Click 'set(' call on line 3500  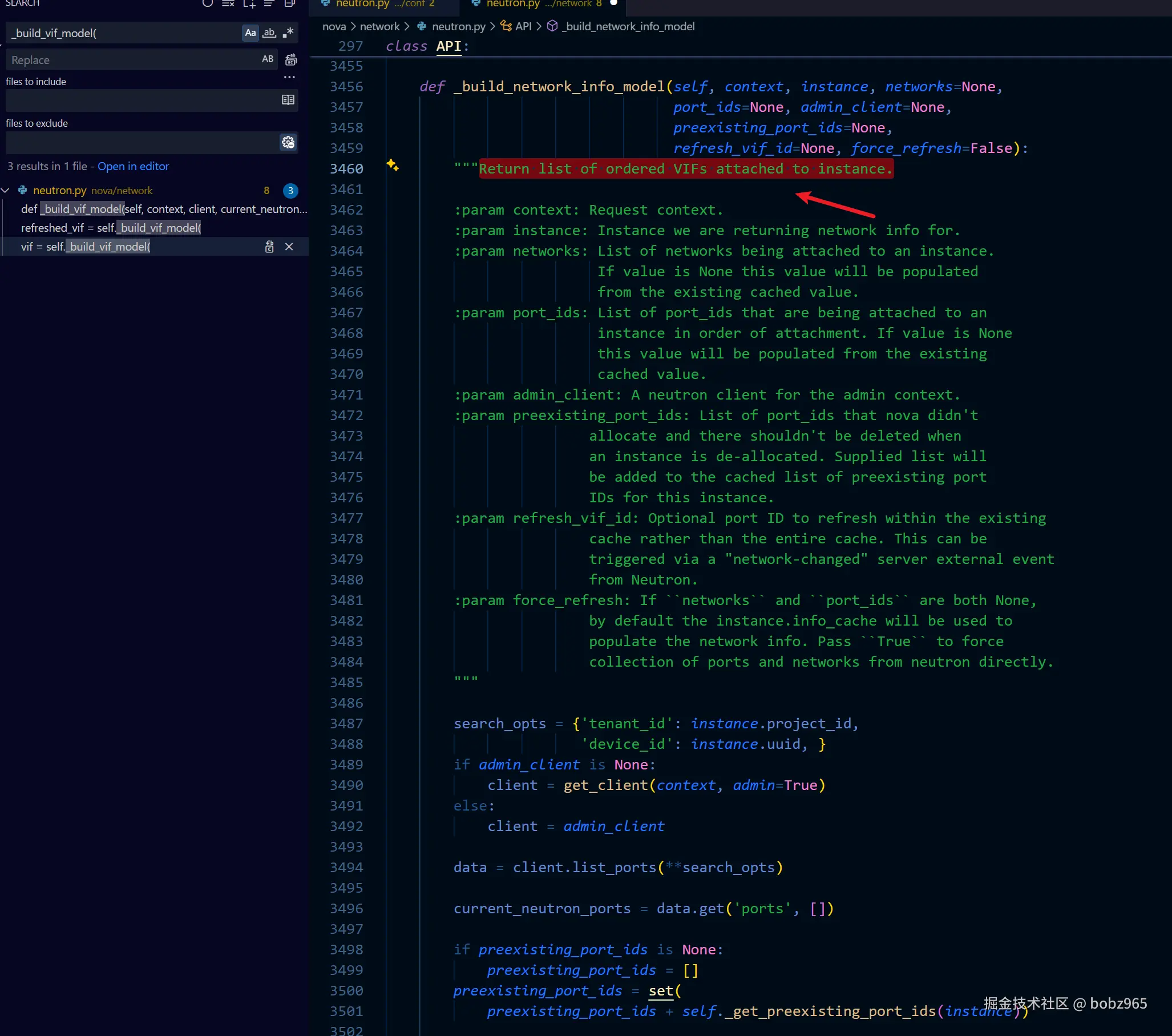665,991
